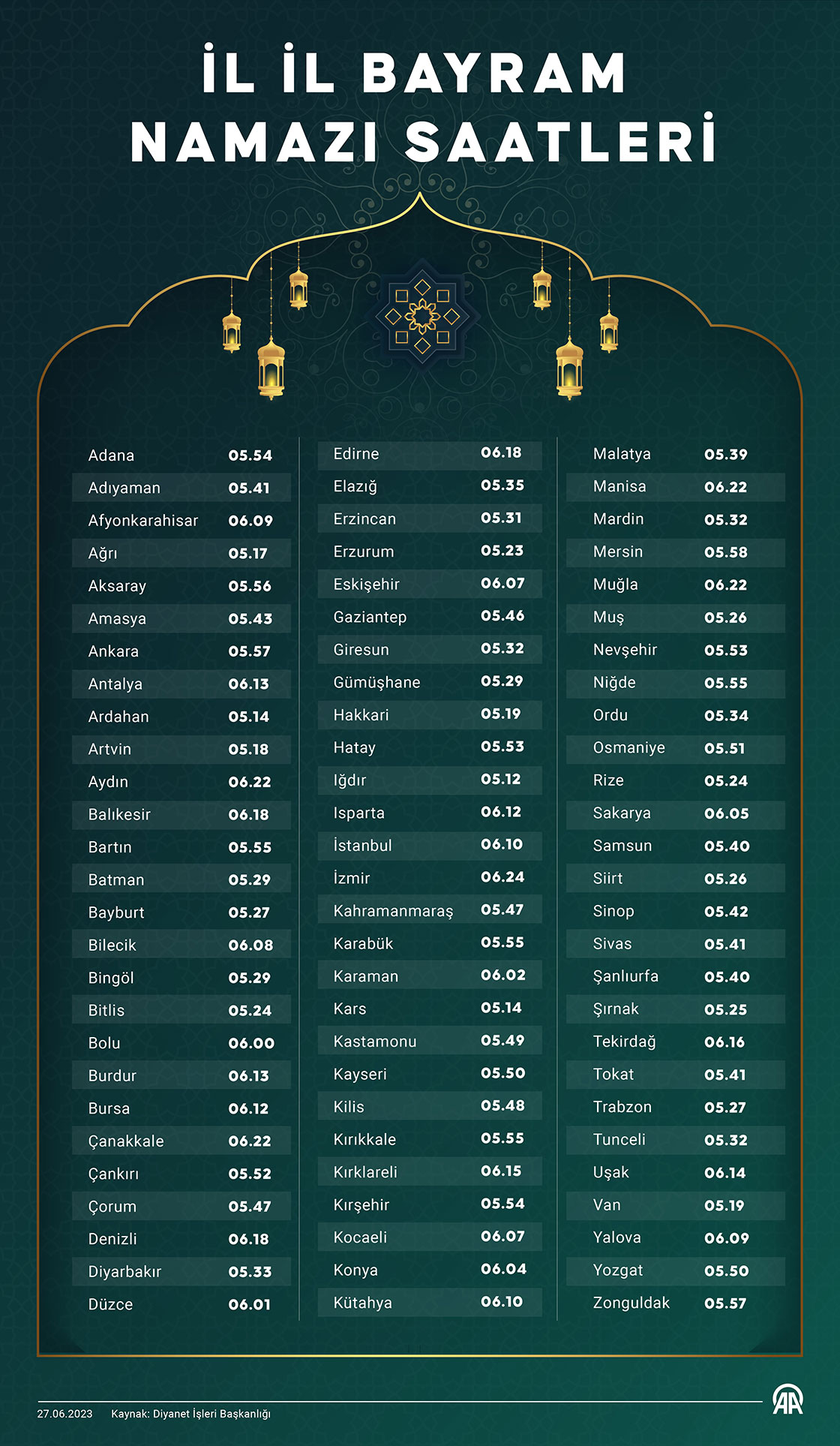The height and width of the screenshot is (1446, 840).
Task: Click the Şanlıurfa city name
Action: tap(625, 976)
